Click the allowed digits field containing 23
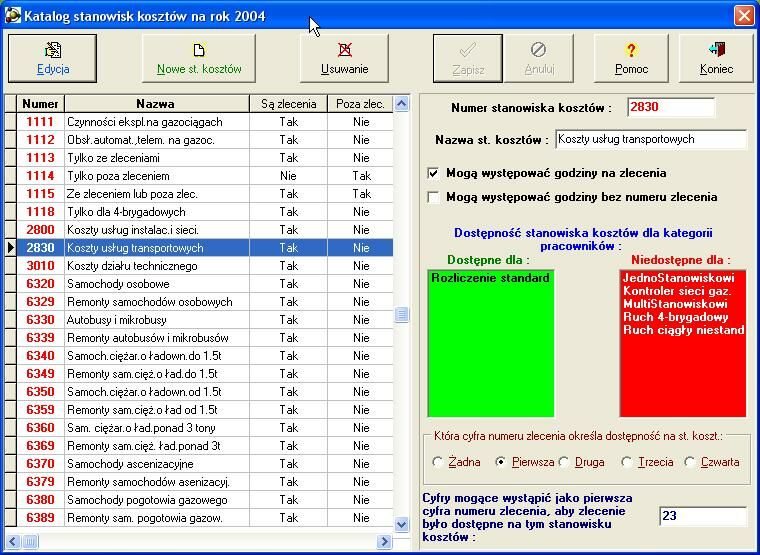 click(703, 516)
